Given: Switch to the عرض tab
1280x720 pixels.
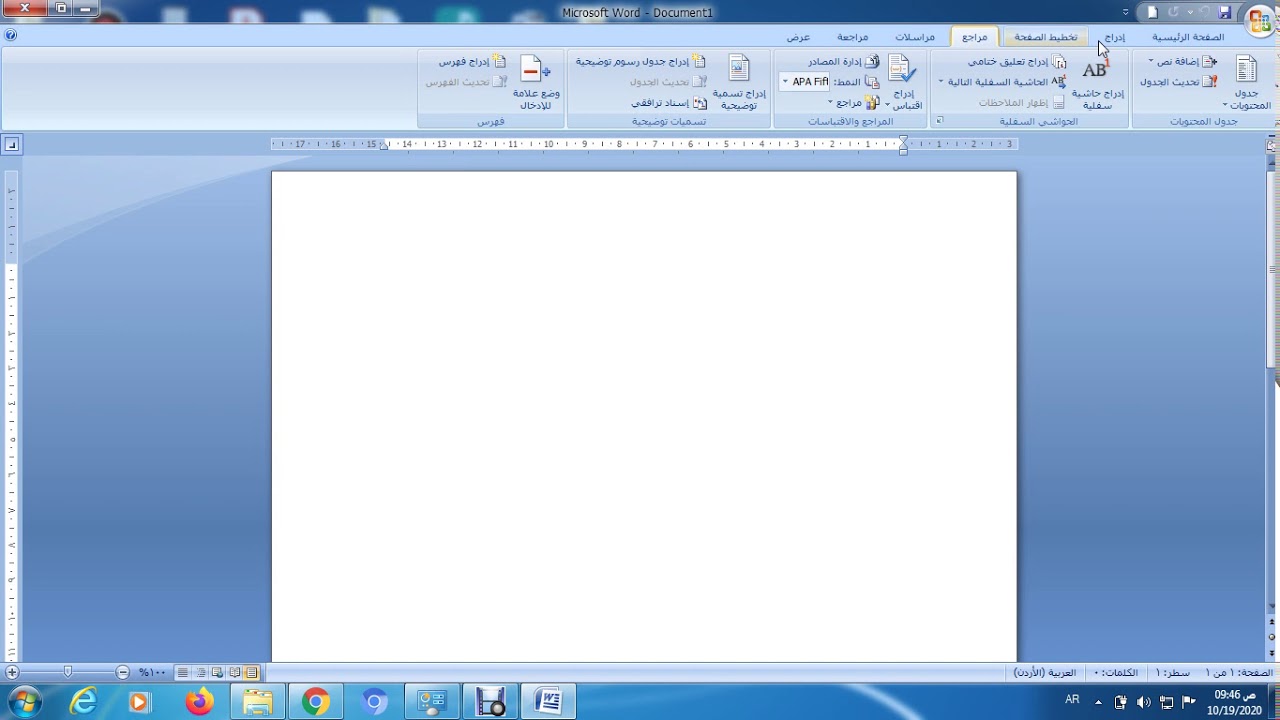Looking at the screenshot, I should point(798,37).
